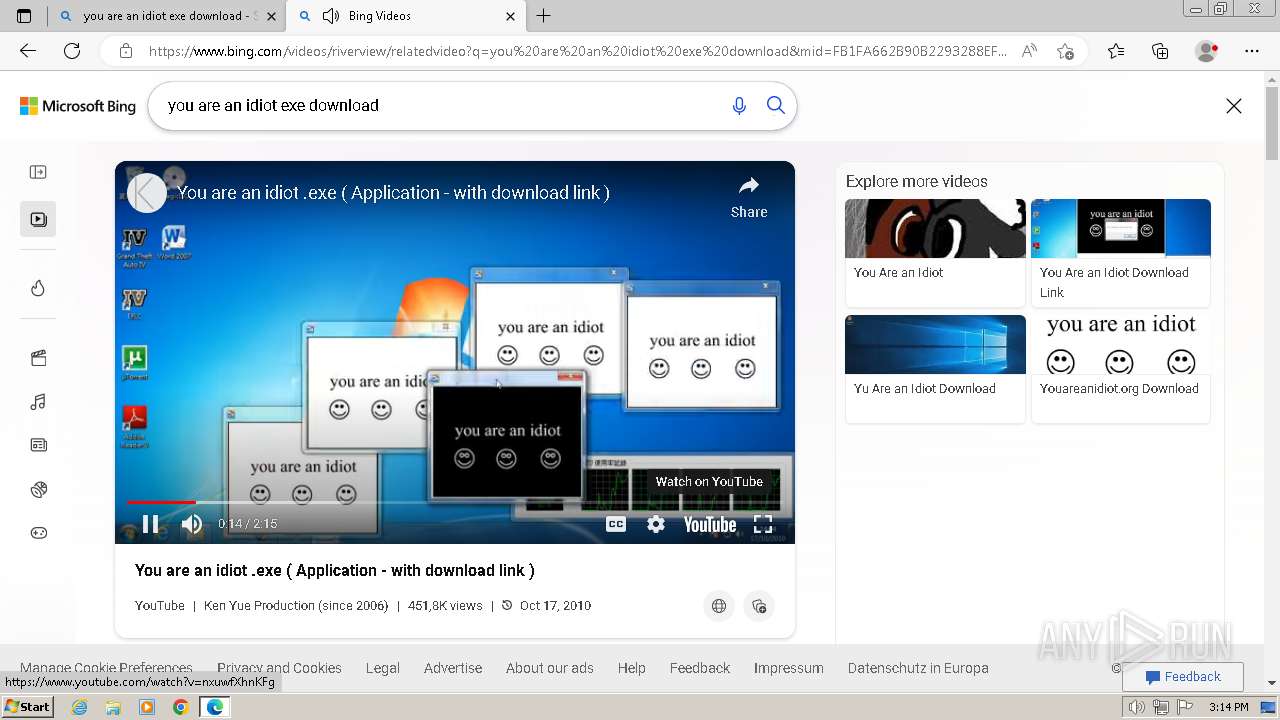Open system volume tray icon
Image resolution: width=1280 pixels, height=720 pixels.
point(1137,707)
